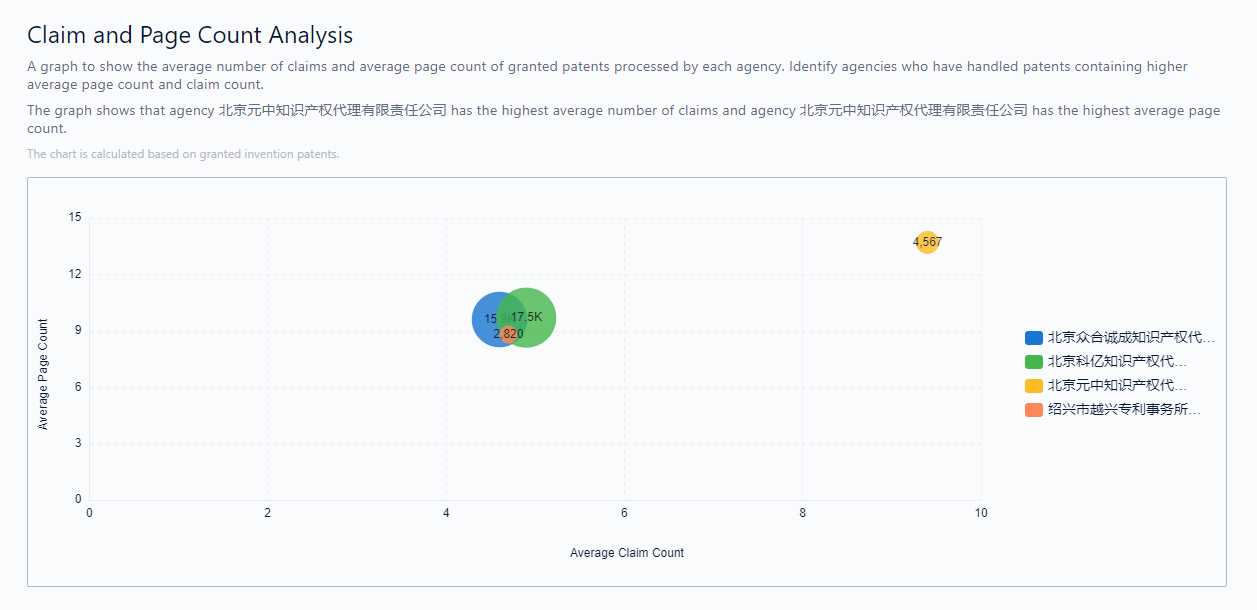Viewport: 1257px width, 610px height.
Task: Click the orange legend swatch for 绍兴市越兴
Action: pos(1034,410)
